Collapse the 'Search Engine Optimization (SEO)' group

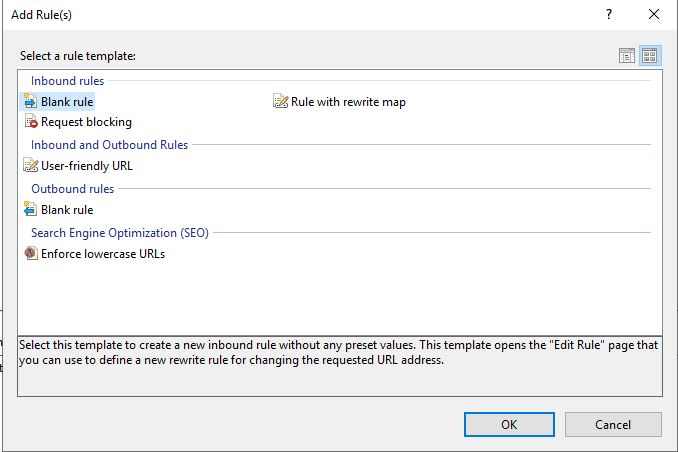119,233
